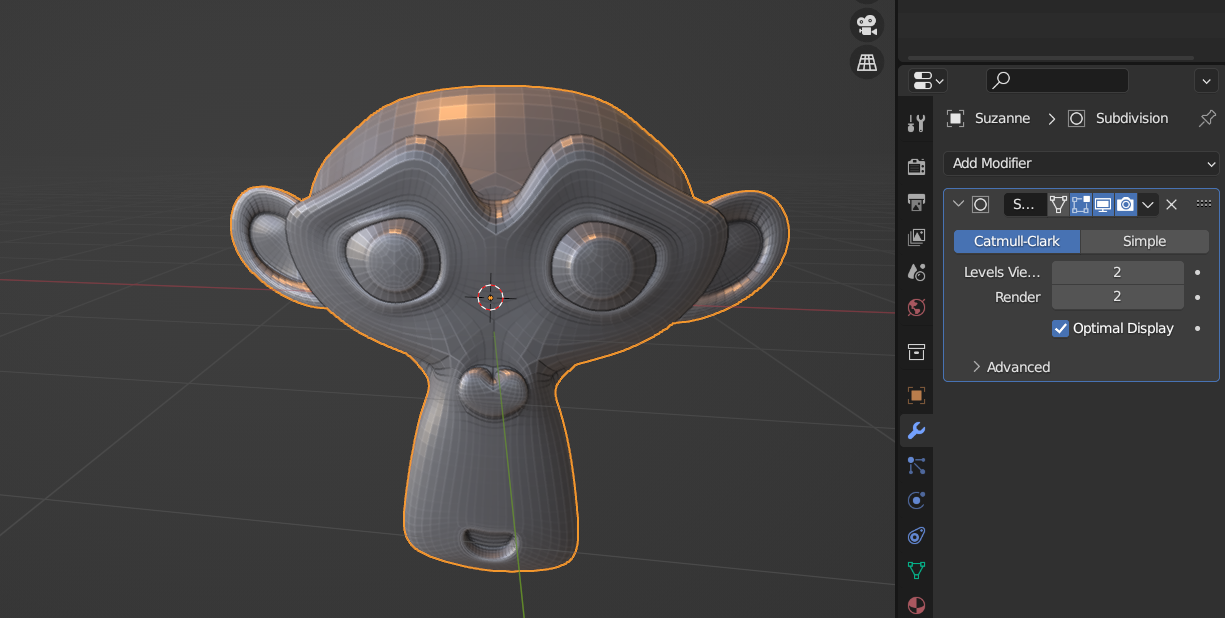Open the modifier extras dropdown arrow
The height and width of the screenshot is (618, 1225).
tap(1148, 204)
